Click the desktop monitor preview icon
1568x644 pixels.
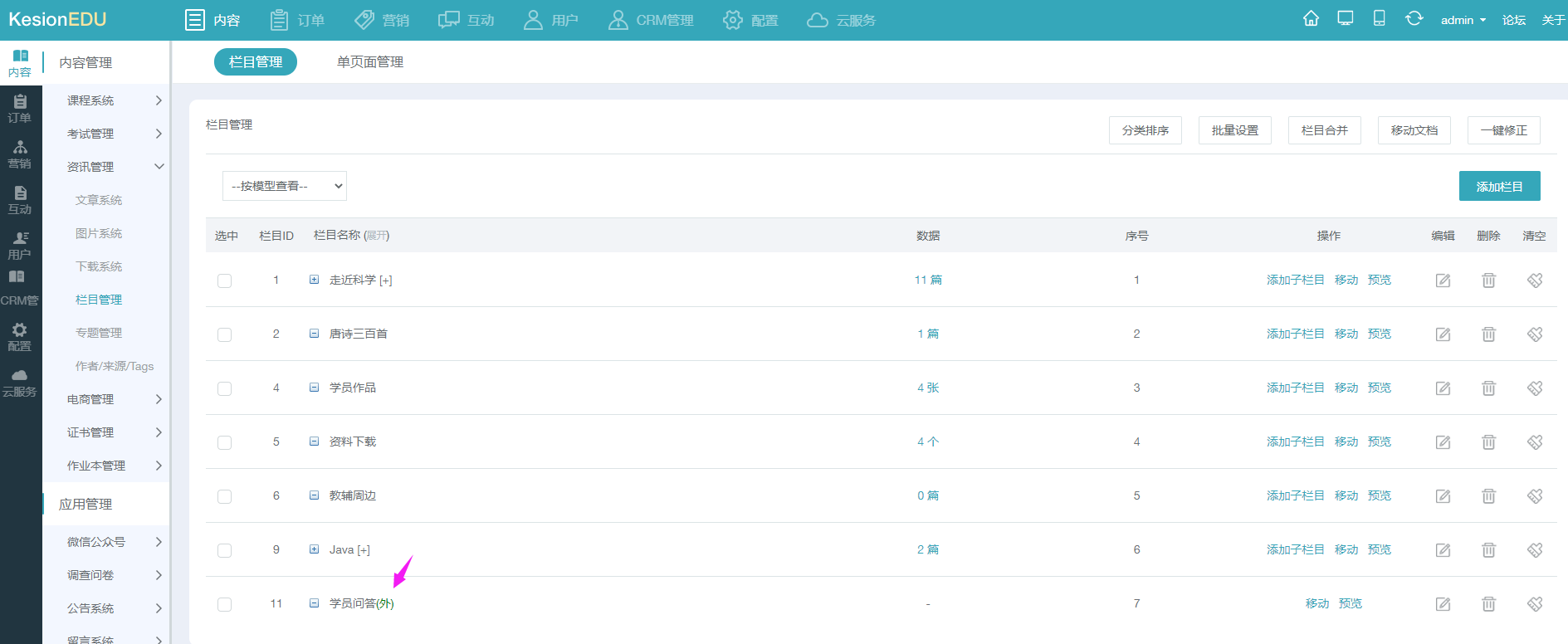(1346, 18)
